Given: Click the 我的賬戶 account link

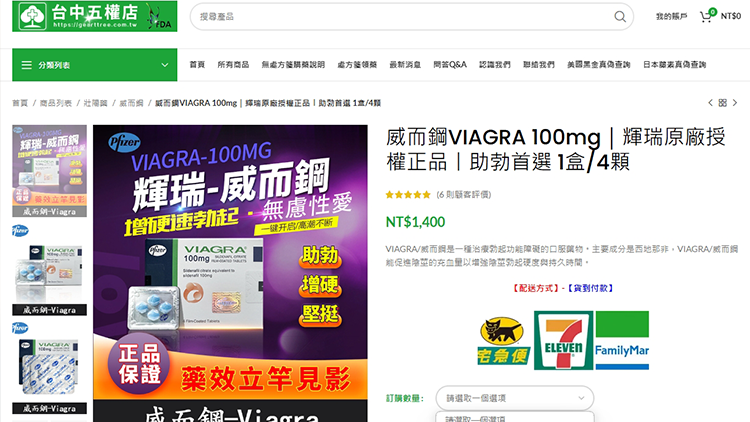Looking at the screenshot, I should tap(671, 17).
